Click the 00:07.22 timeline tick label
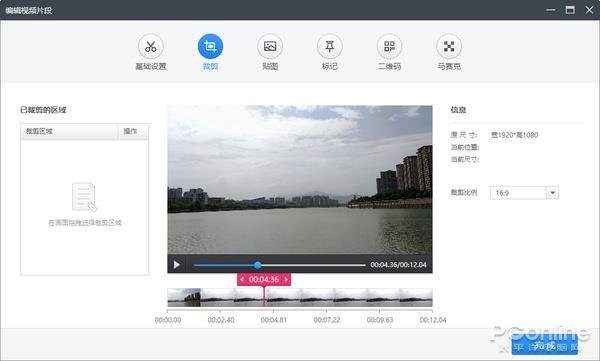600x361 pixels. tap(326, 320)
